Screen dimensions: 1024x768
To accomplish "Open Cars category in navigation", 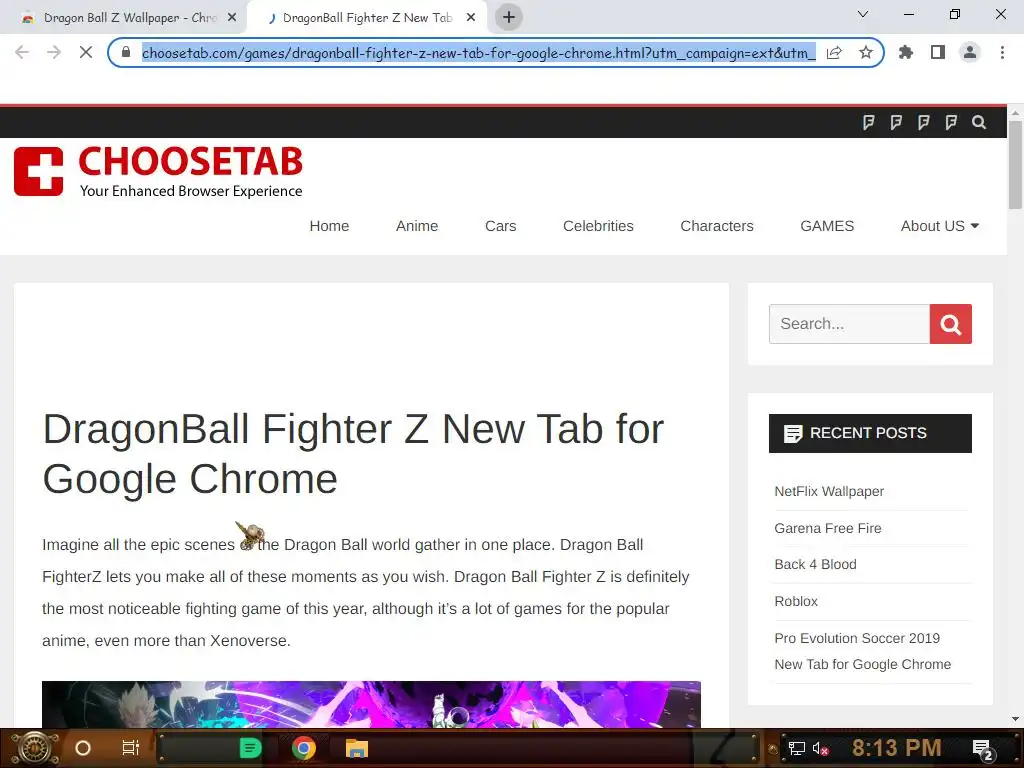I will pos(500,226).
